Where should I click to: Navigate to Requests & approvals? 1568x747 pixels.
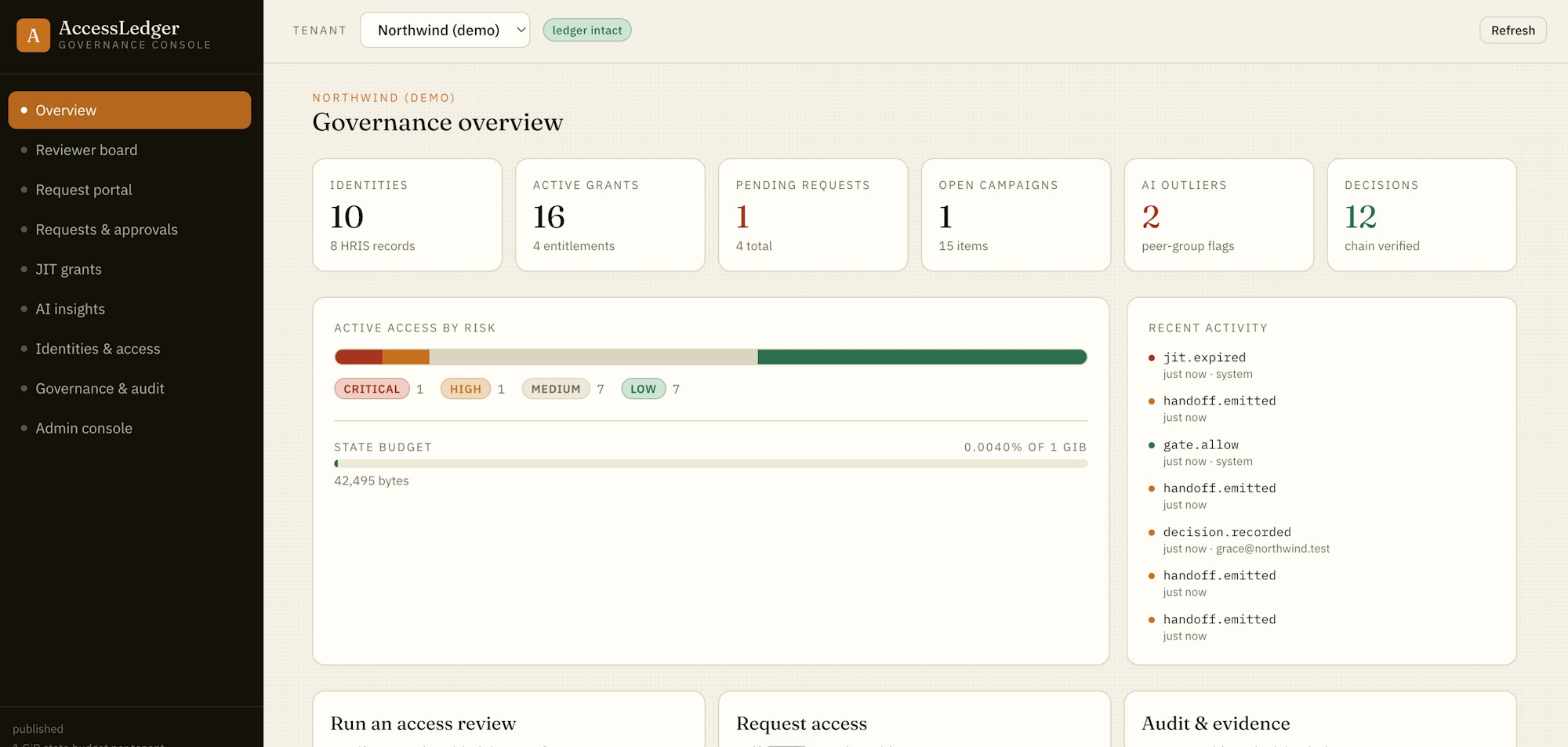click(129, 230)
